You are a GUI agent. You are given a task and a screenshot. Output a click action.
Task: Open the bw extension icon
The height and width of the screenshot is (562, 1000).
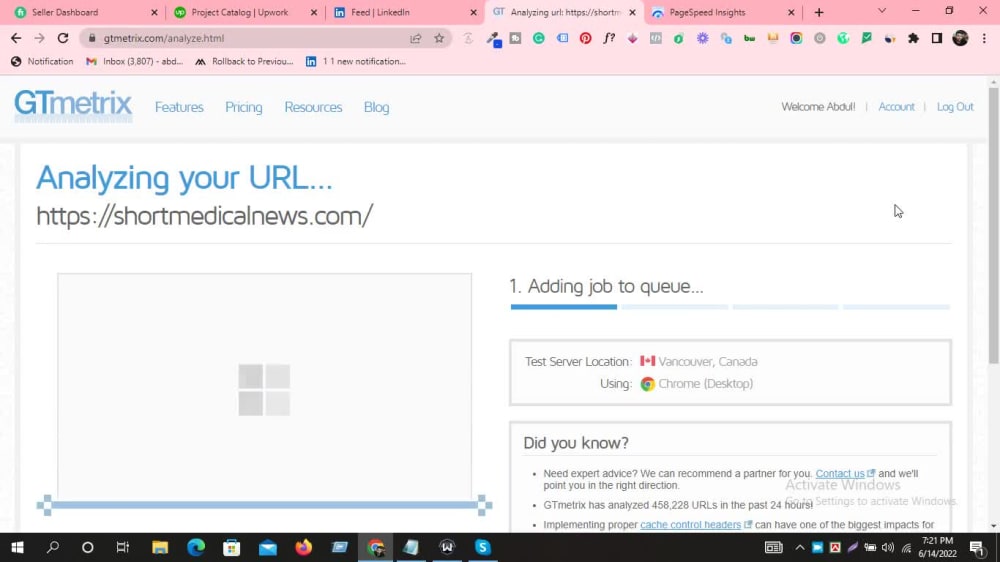click(x=749, y=38)
